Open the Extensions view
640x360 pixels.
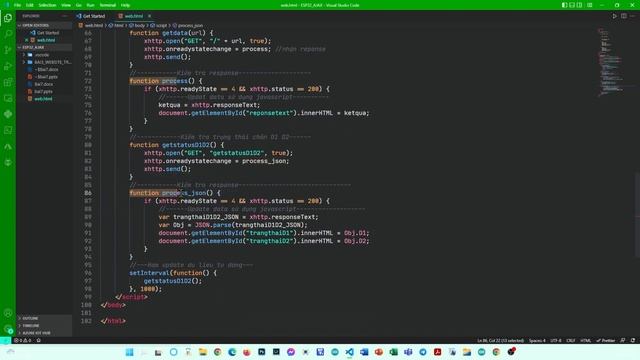coord(8,82)
